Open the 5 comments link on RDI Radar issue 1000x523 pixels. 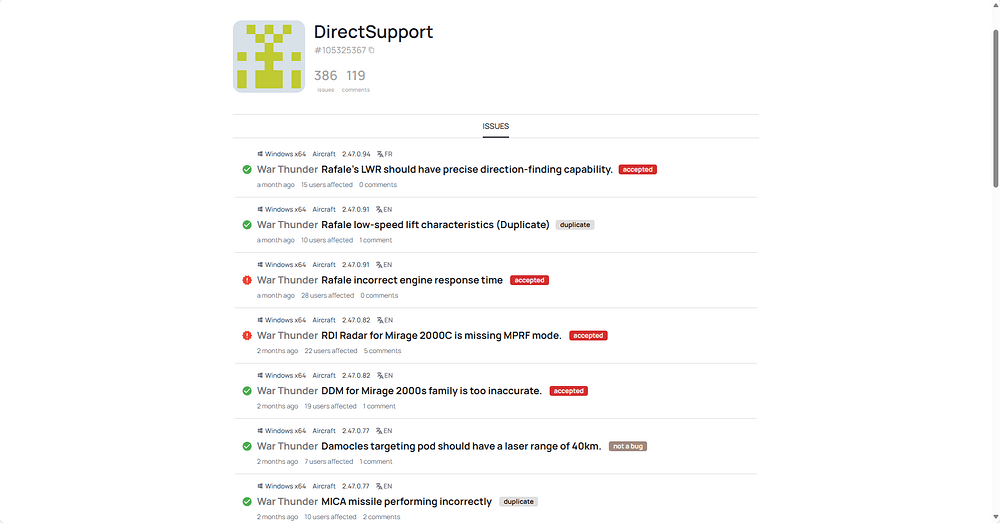pos(382,351)
